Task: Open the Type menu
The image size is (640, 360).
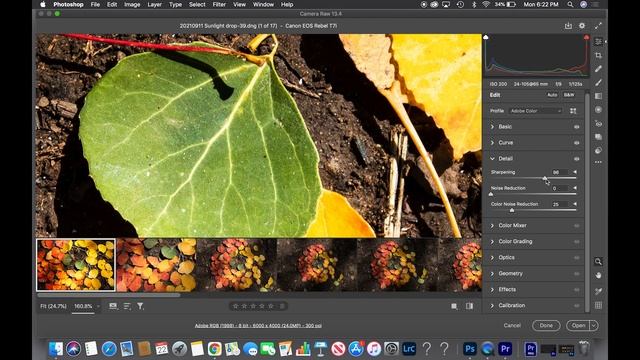Action: coord(175,4)
